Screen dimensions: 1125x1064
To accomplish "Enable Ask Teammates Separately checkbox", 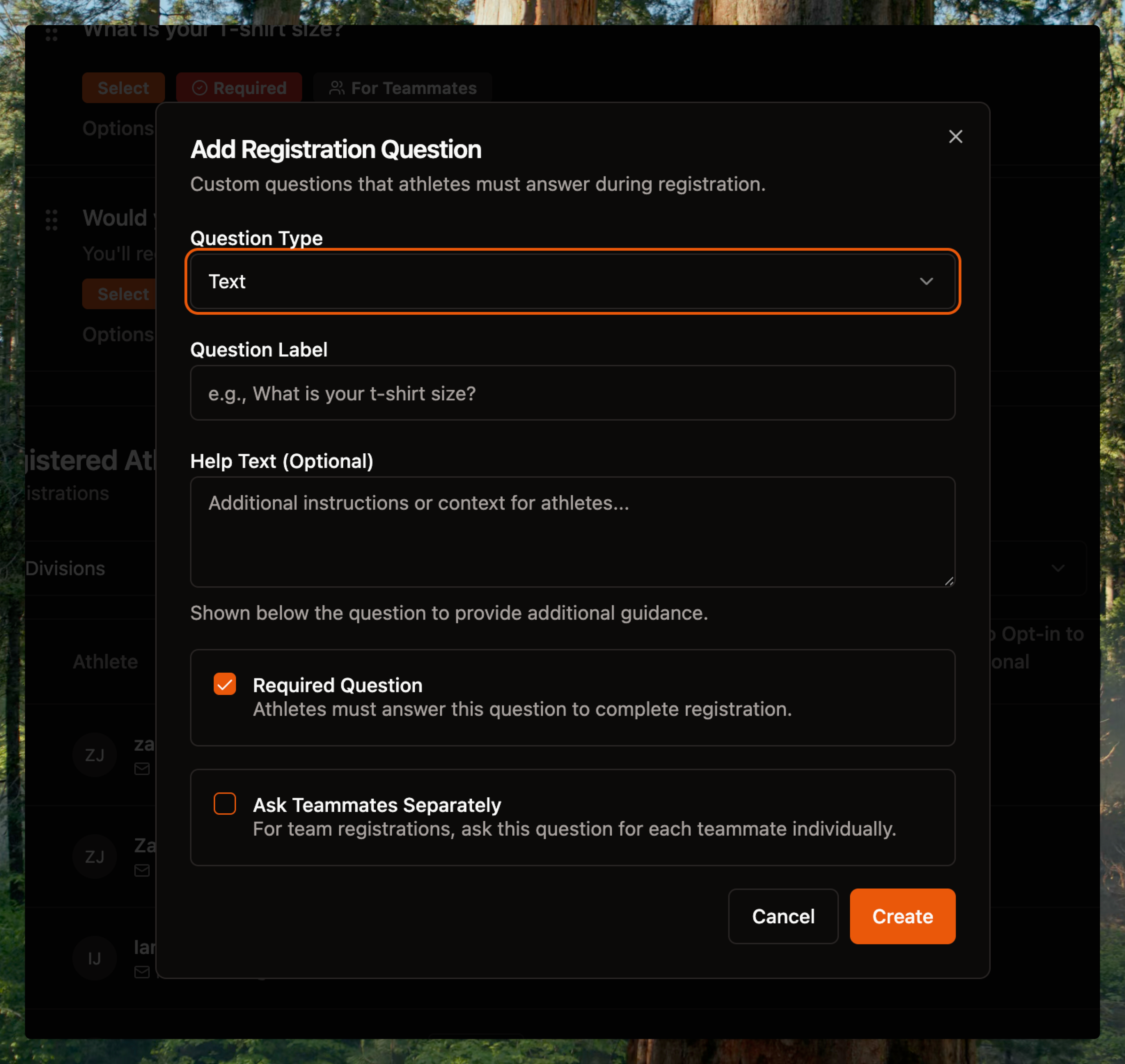I will coord(225,804).
